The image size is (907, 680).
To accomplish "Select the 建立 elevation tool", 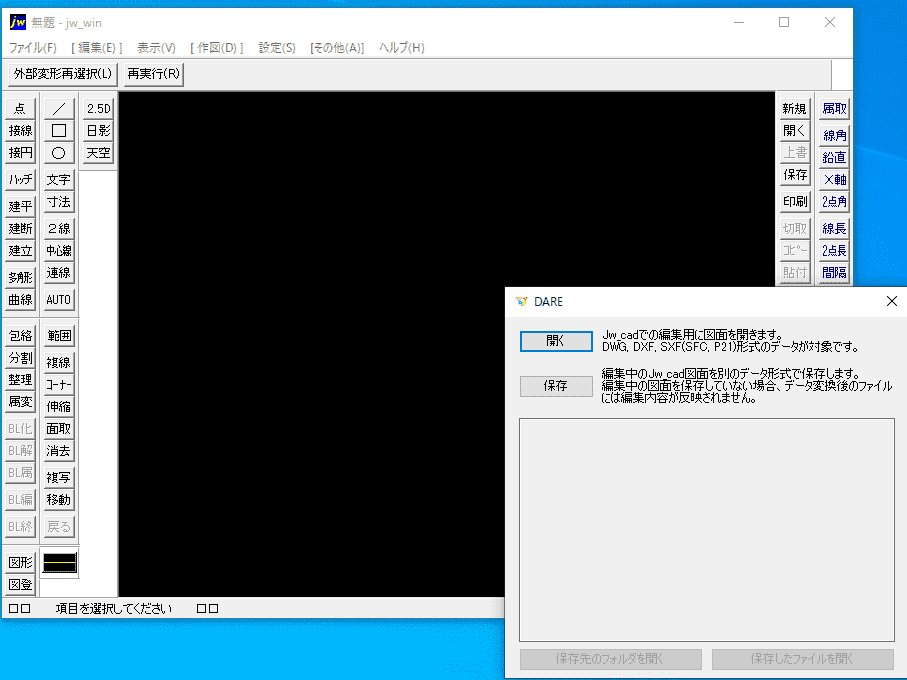I will tap(20, 250).
